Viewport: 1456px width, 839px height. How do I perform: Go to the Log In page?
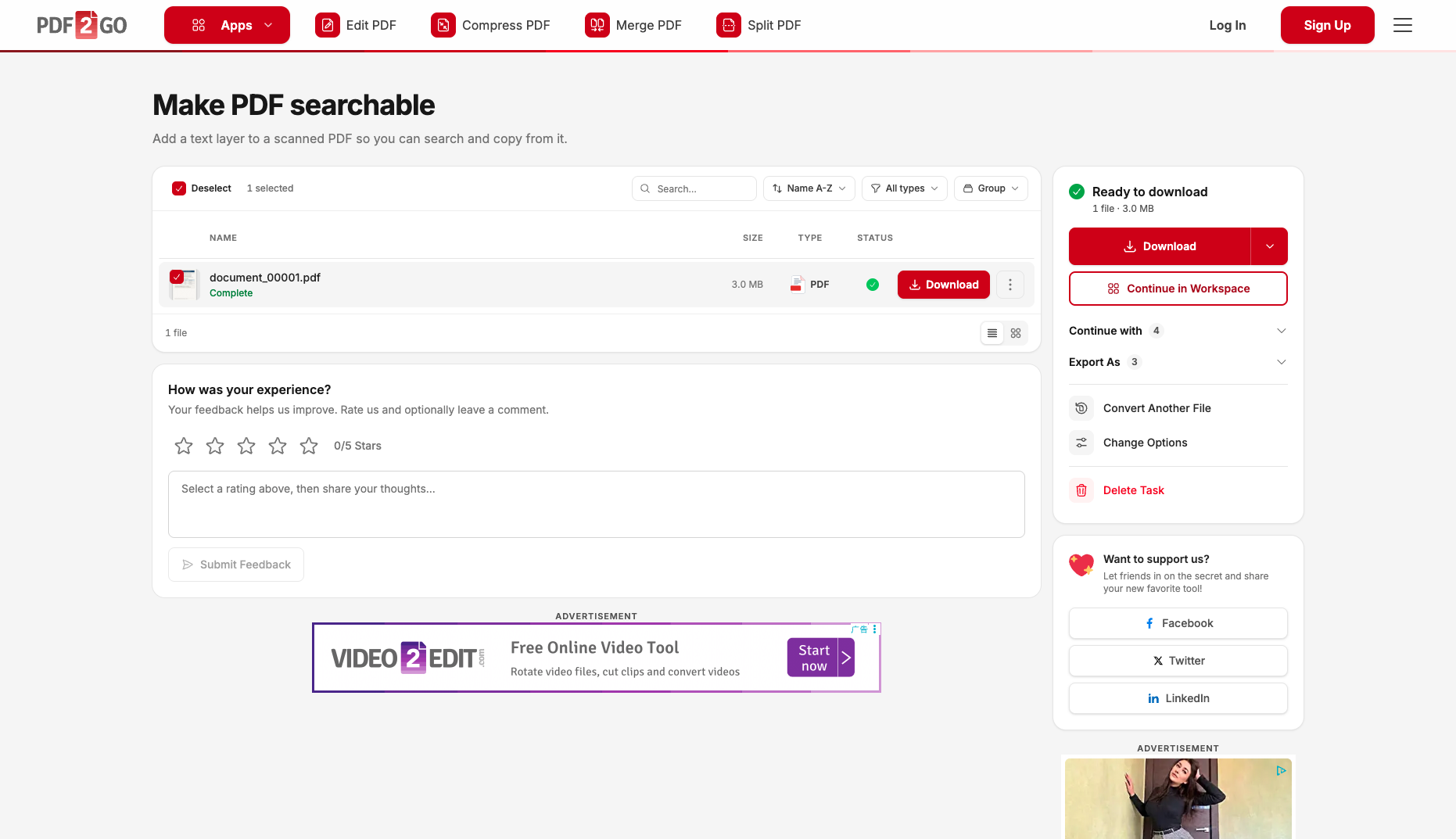(x=1228, y=25)
